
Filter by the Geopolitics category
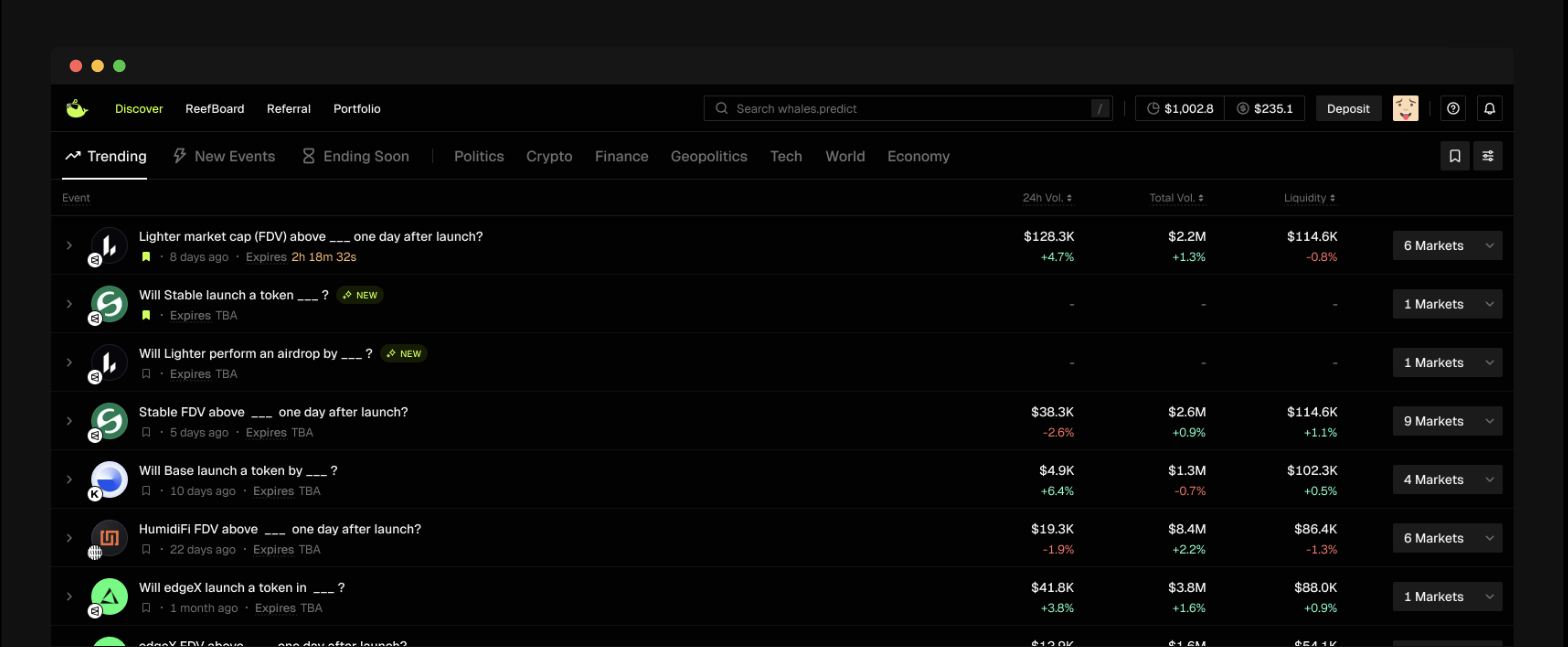(709, 156)
